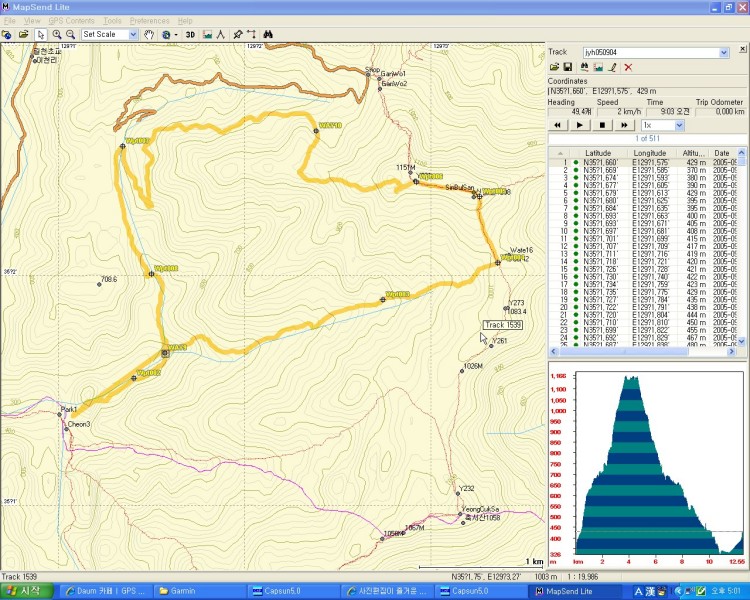Click the Coordinates value field
Viewport: 750px width, 600px height.
click(x=647, y=91)
